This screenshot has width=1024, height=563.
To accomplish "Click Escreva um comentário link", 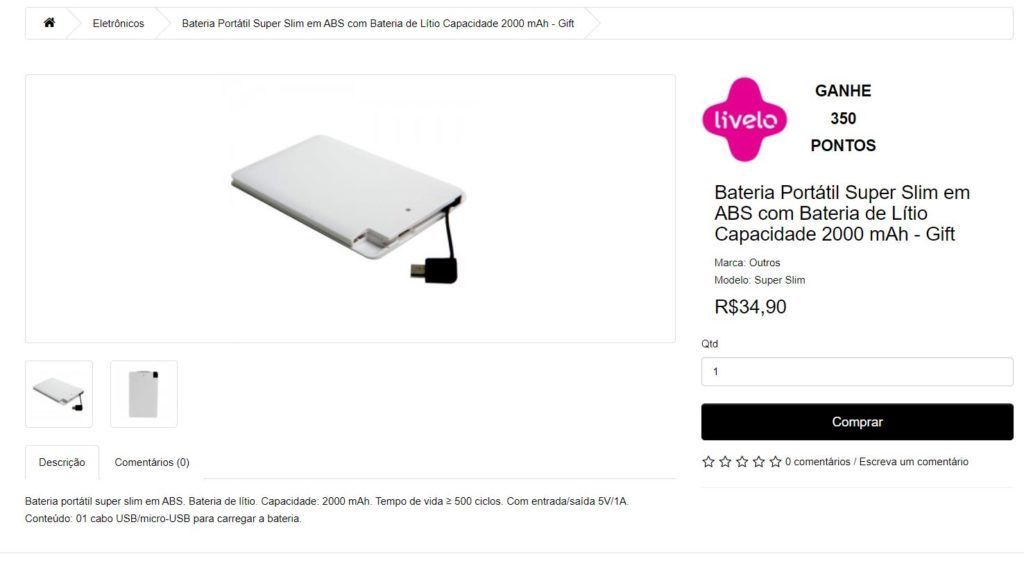I will pyautogui.click(x=914, y=462).
